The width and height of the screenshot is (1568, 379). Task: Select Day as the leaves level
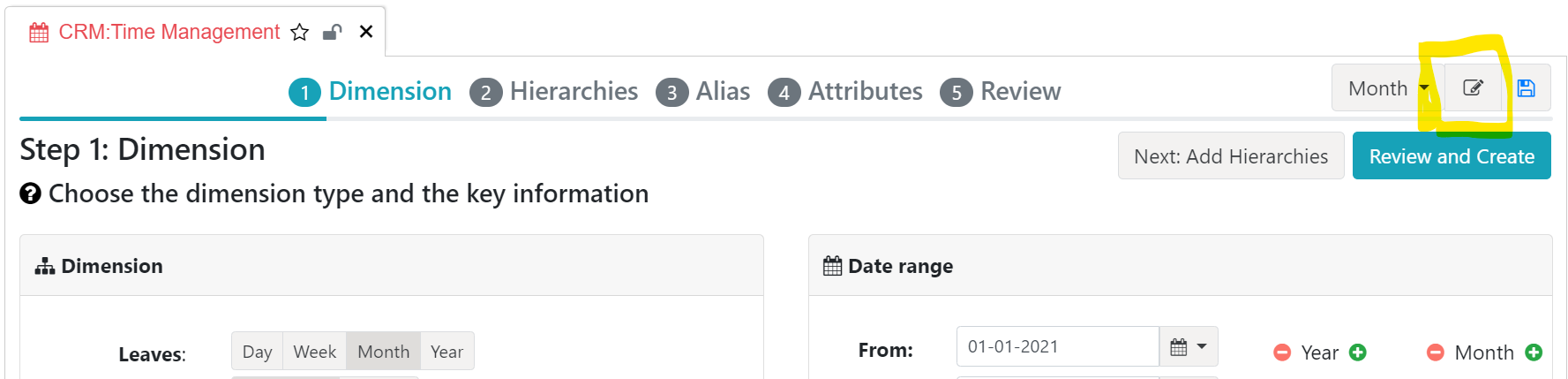[x=257, y=352]
